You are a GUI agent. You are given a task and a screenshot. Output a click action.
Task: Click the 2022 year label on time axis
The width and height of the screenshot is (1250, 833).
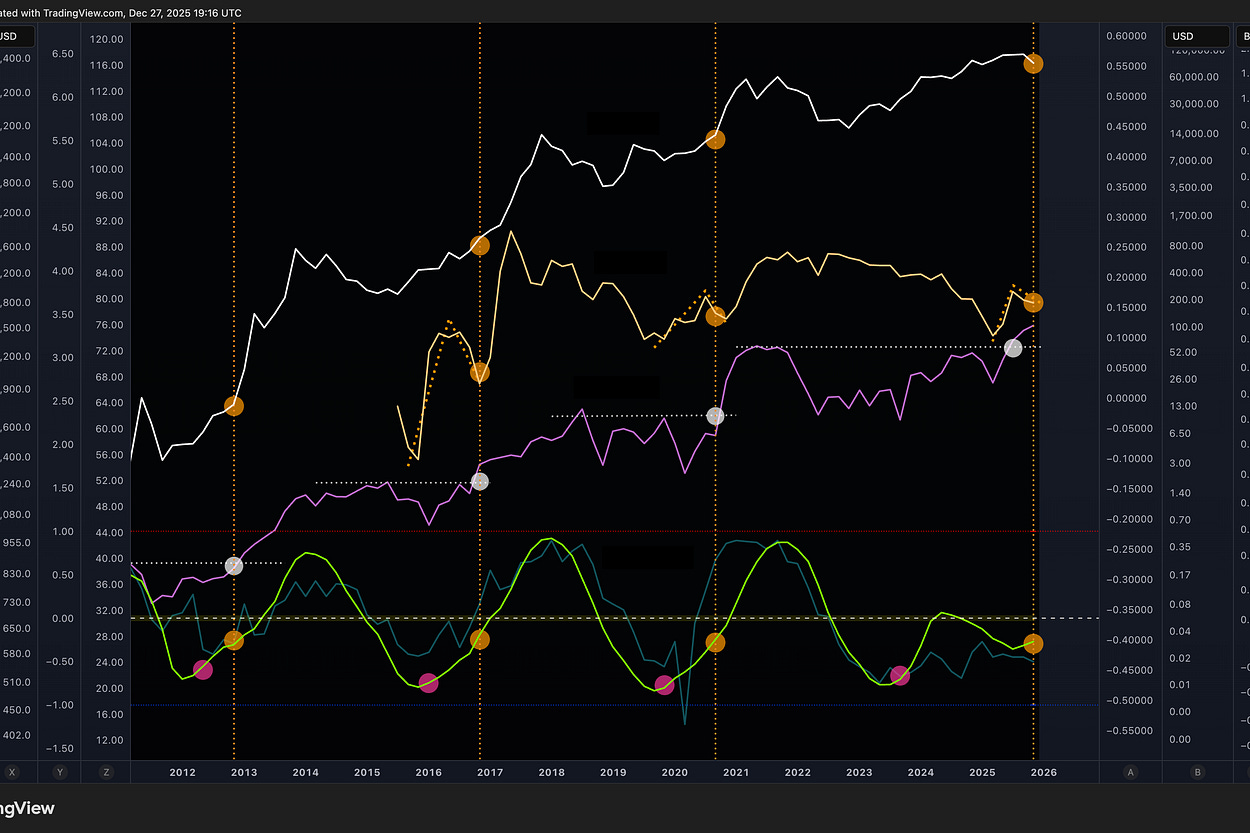tap(797, 772)
